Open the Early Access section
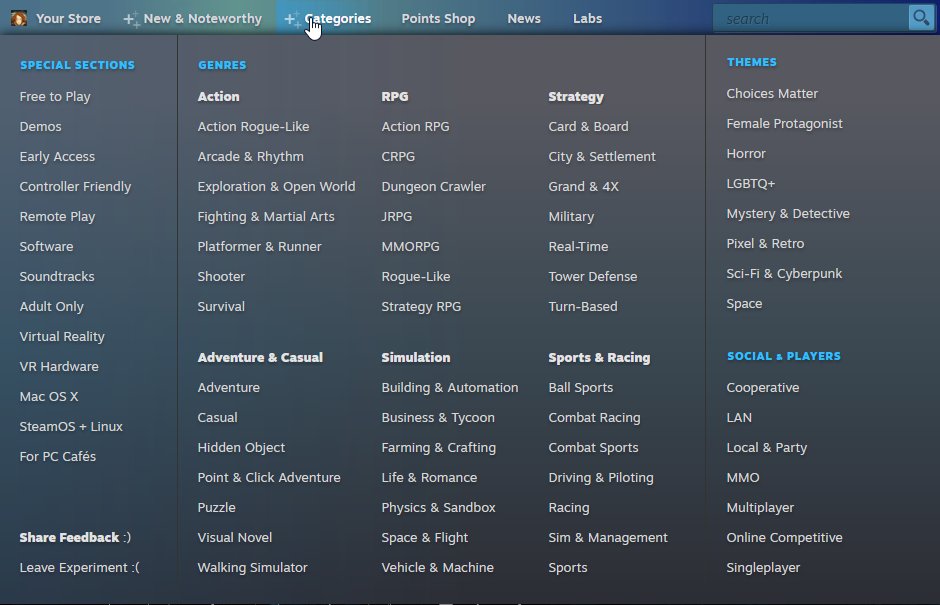This screenshot has height=605, width=940. 57,156
